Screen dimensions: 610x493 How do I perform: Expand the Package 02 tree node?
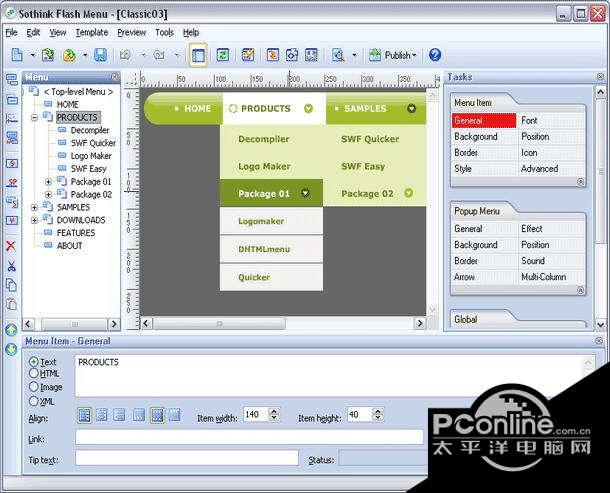48,194
